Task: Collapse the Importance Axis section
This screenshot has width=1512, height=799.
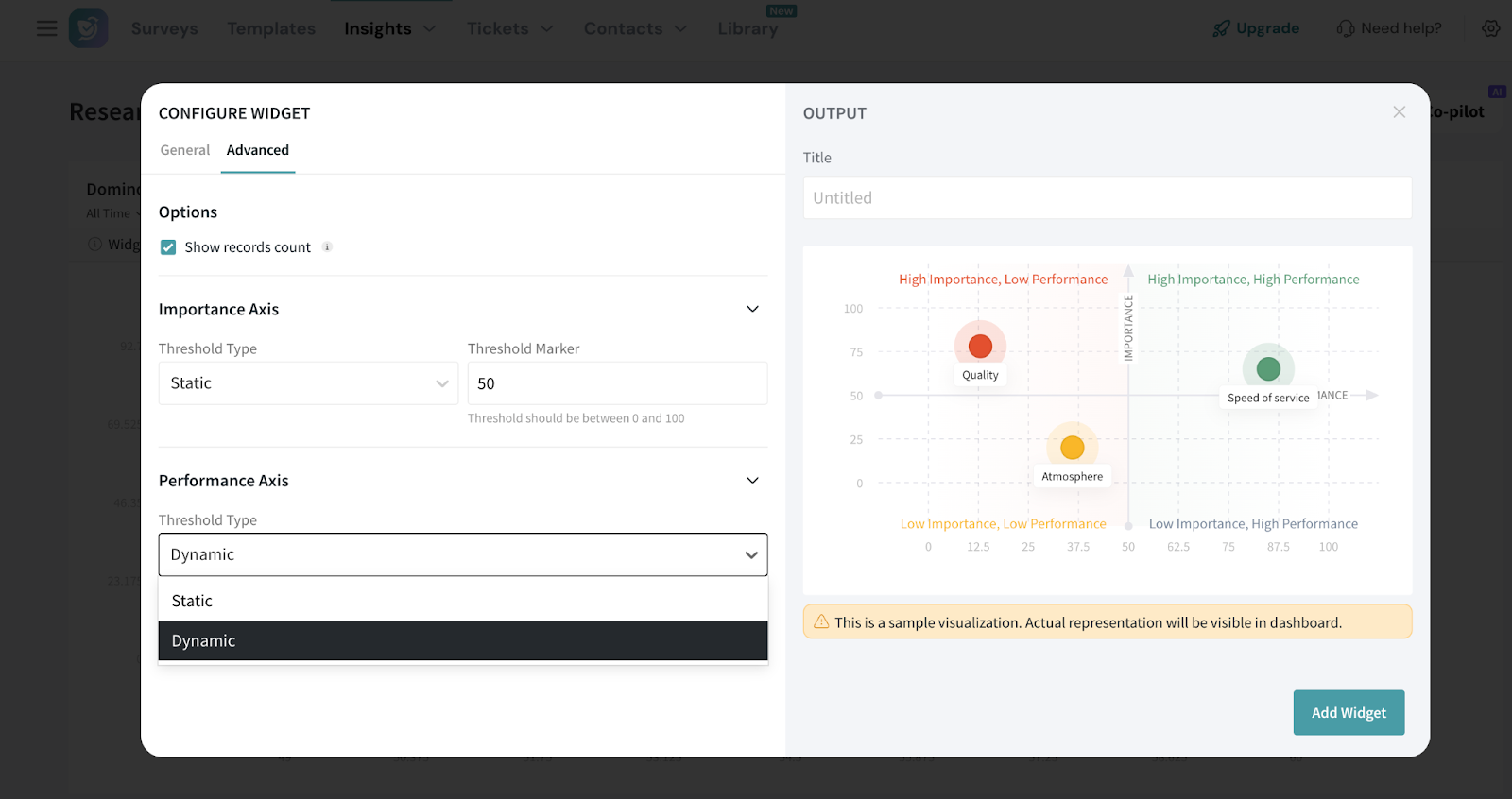Action: pos(752,310)
